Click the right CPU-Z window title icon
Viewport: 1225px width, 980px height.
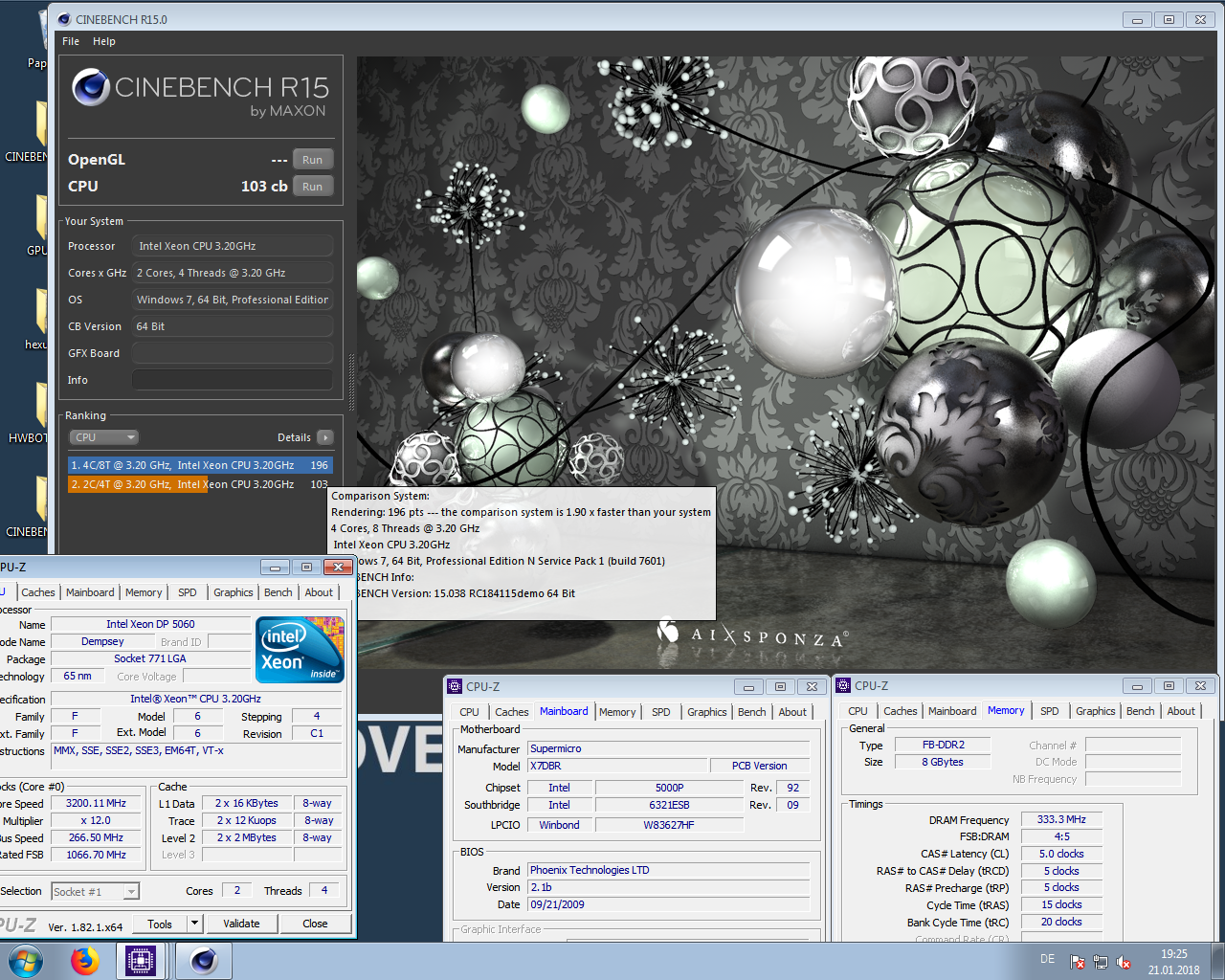[844, 685]
